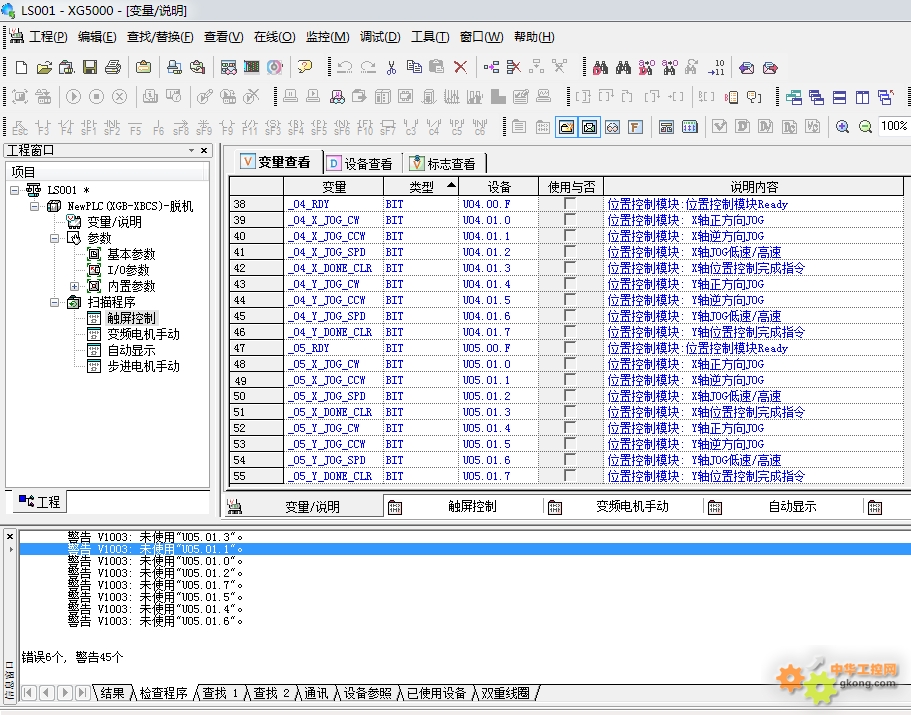Close the output message pane
The width and height of the screenshot is (911, 715).
click(9, 537)
